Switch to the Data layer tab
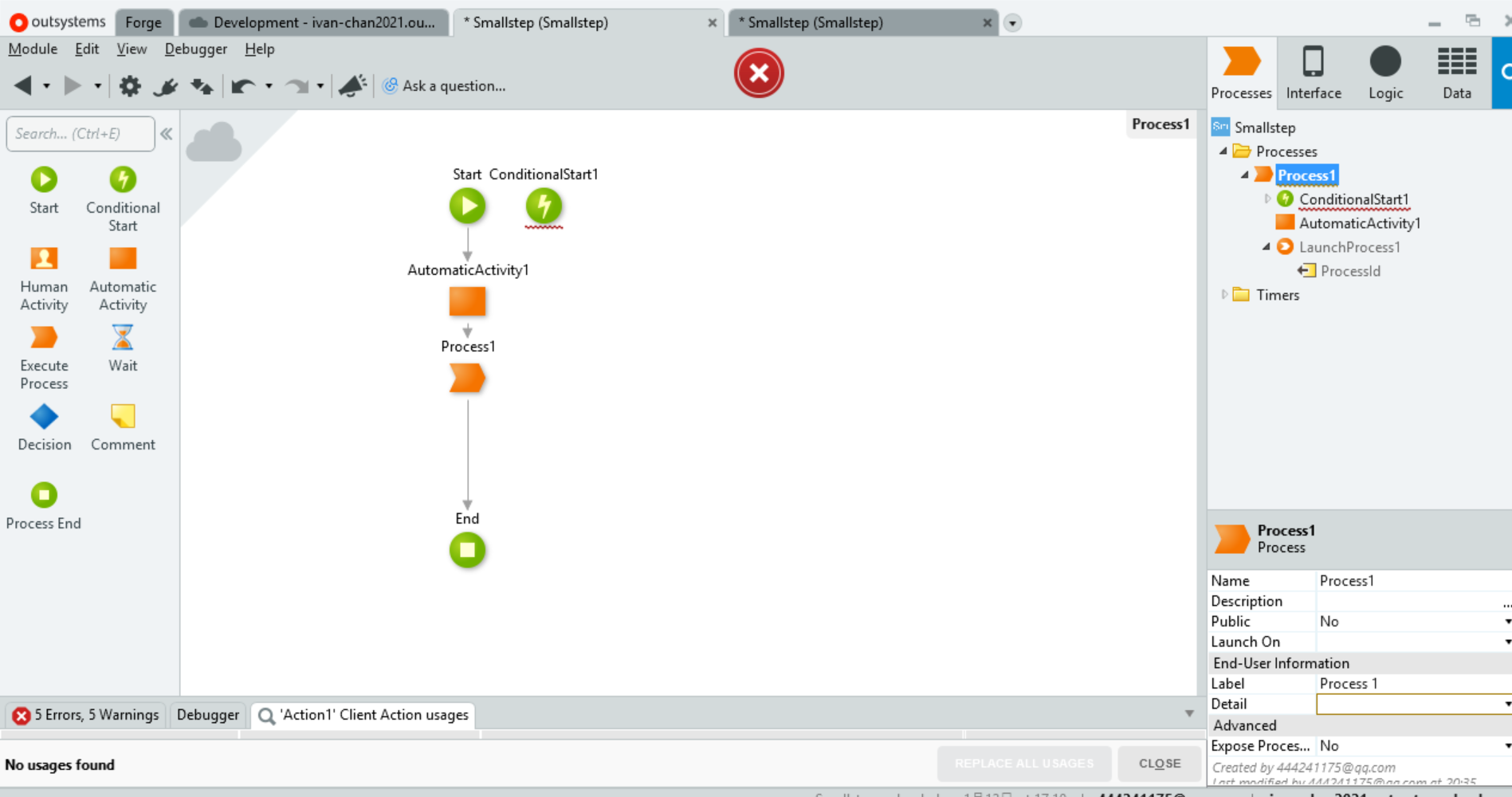Screen dimensions: 1512x797 click(x=1457, y=73)
